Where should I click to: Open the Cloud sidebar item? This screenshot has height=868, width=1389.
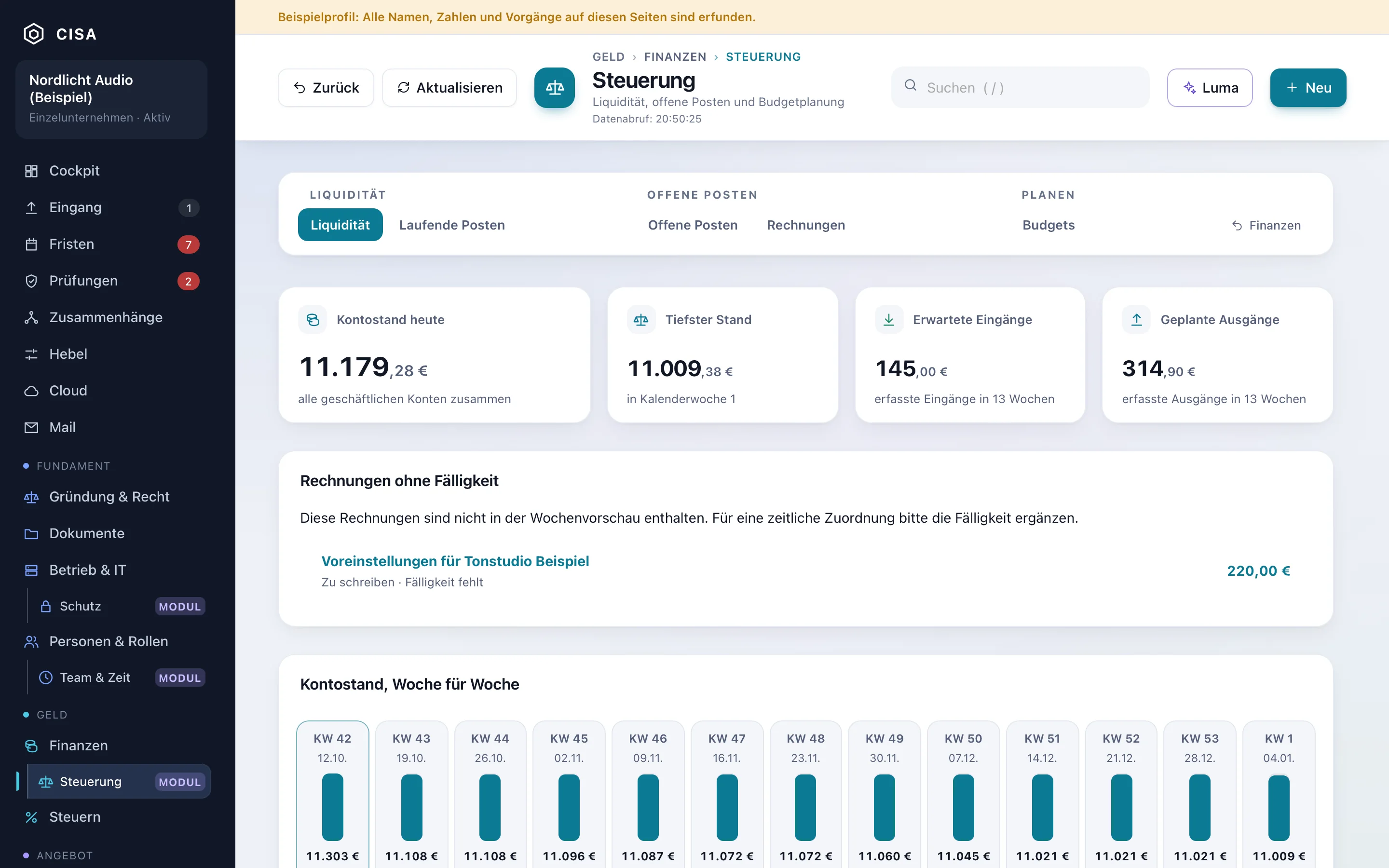[113, 391]
